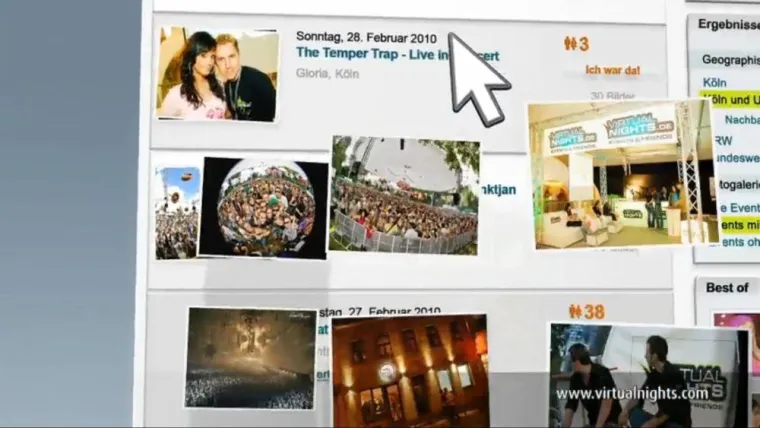Click the attendee icon showing 38
The image size is (760, 428).
(x=586, y=312)
